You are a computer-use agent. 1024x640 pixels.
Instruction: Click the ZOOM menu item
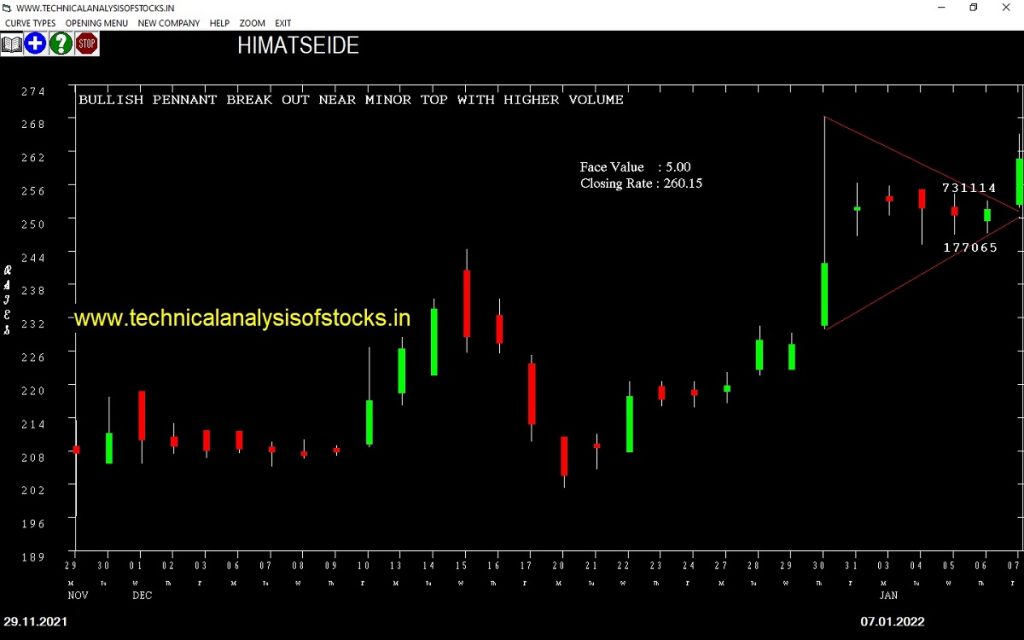252,23
